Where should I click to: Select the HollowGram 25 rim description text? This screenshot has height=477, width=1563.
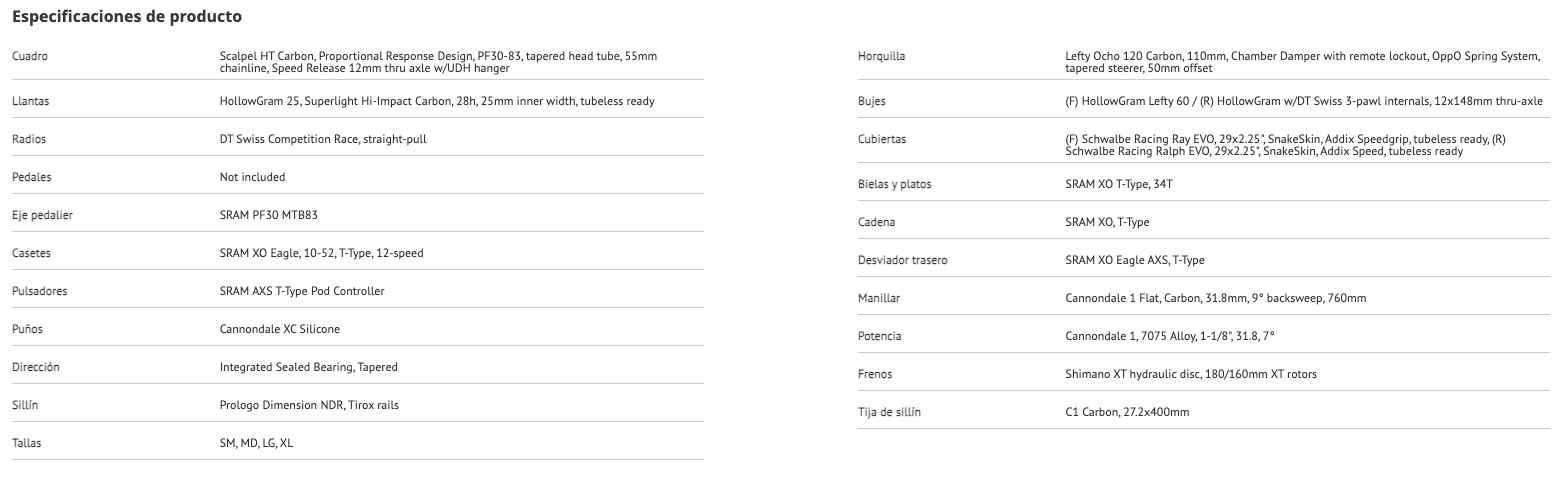coord(437,101)
